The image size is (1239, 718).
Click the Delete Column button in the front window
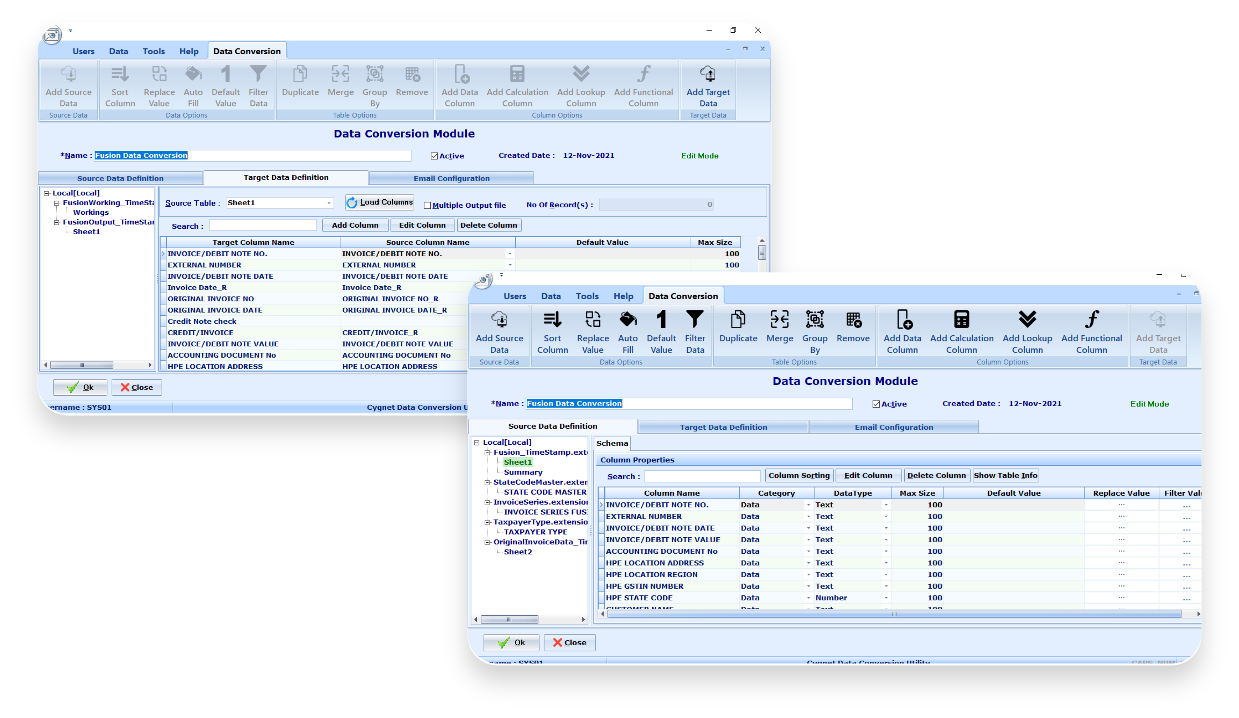pyautogui.click(x=936, y=476)
